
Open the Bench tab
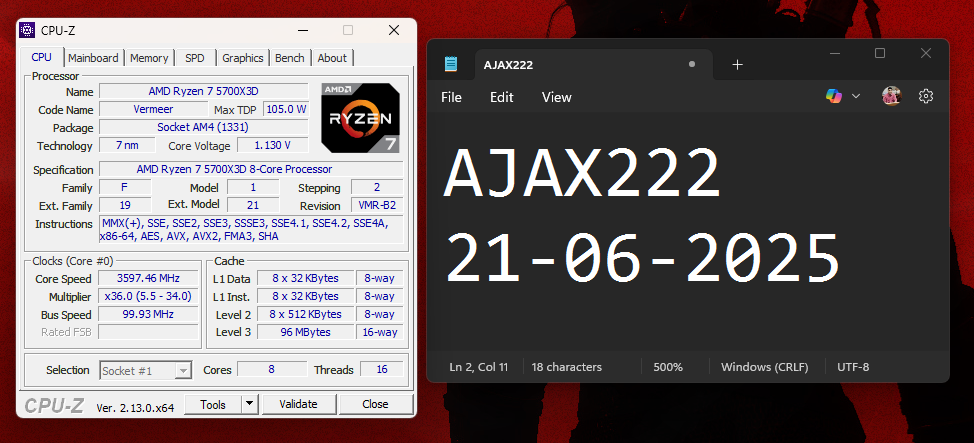(290, 58)
